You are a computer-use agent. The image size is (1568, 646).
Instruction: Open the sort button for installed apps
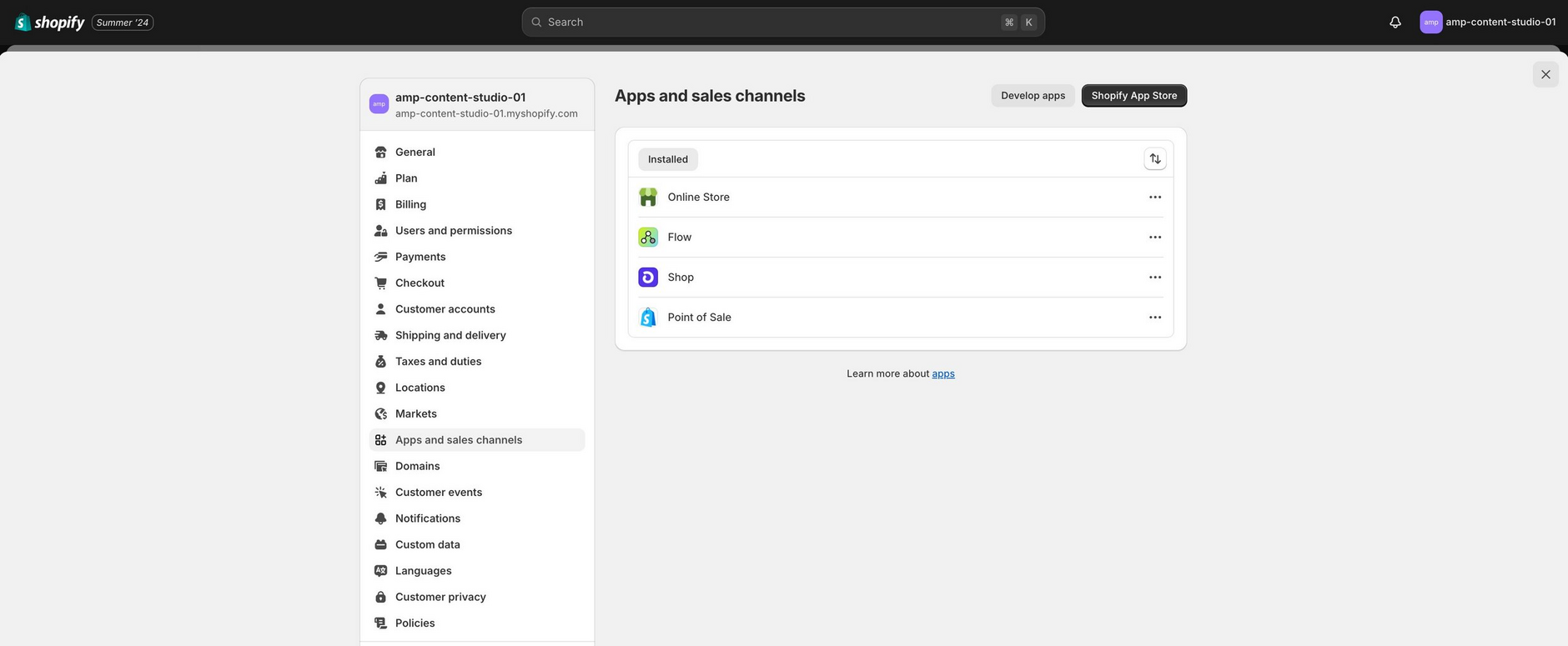(1155, 159)
